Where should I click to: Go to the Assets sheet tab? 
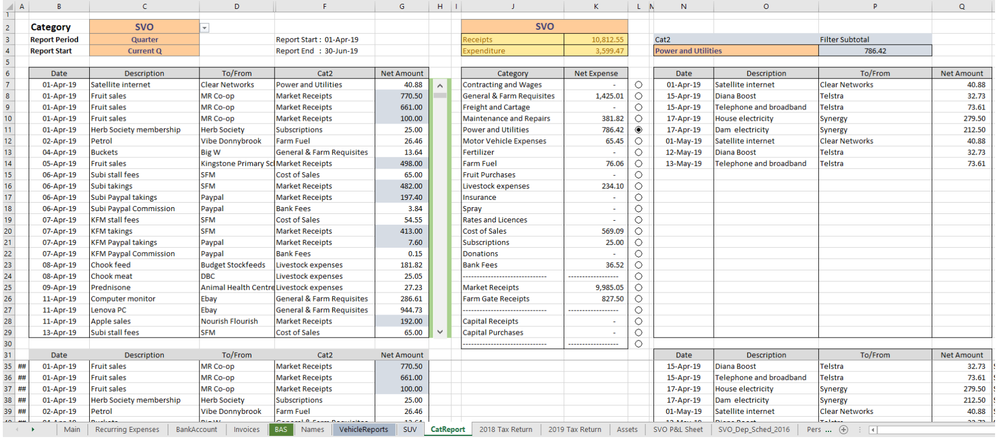click(x=627, y=430)
